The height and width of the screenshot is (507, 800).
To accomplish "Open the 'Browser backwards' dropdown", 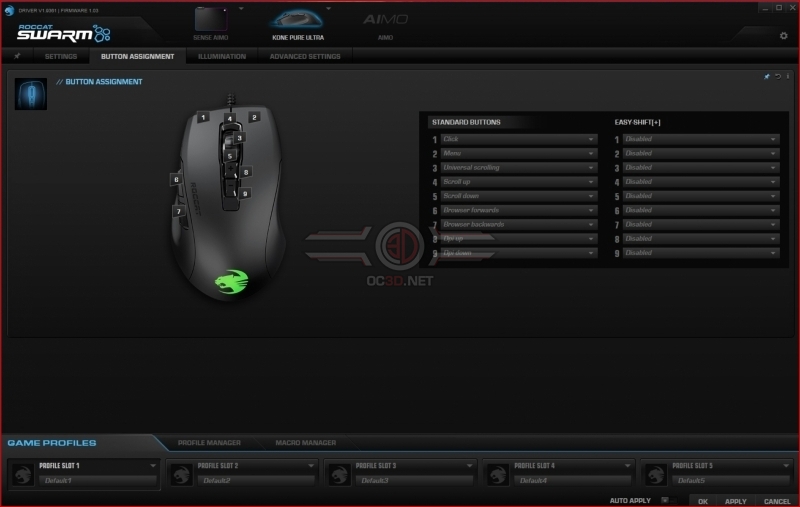I will coord(518,224).
